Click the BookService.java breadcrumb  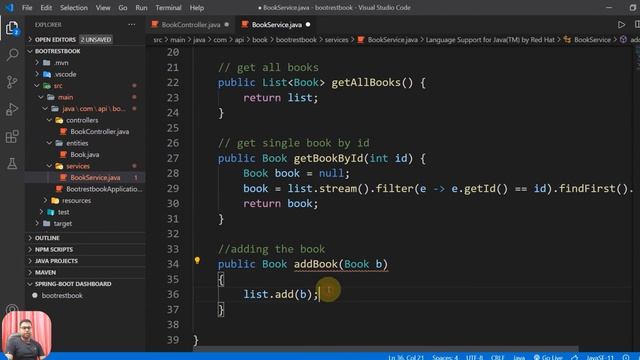click(392, 40)
